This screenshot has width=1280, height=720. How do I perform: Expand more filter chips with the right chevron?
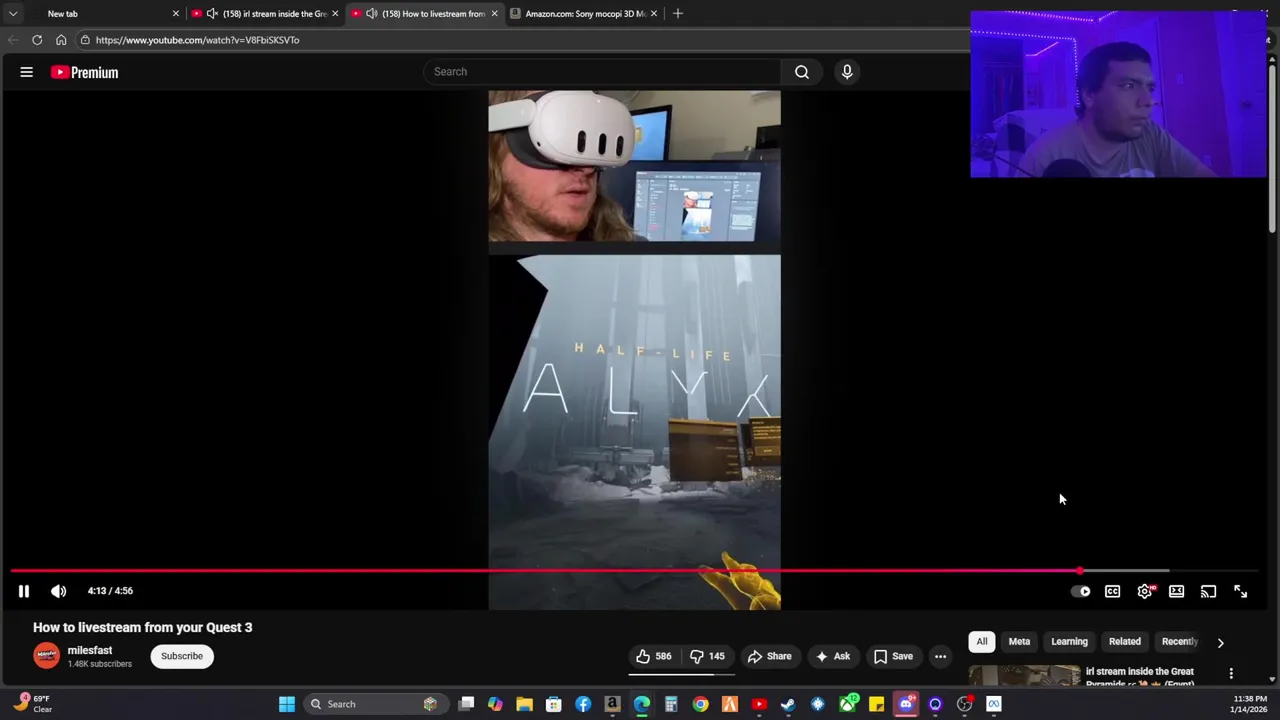coord(1220,642)
